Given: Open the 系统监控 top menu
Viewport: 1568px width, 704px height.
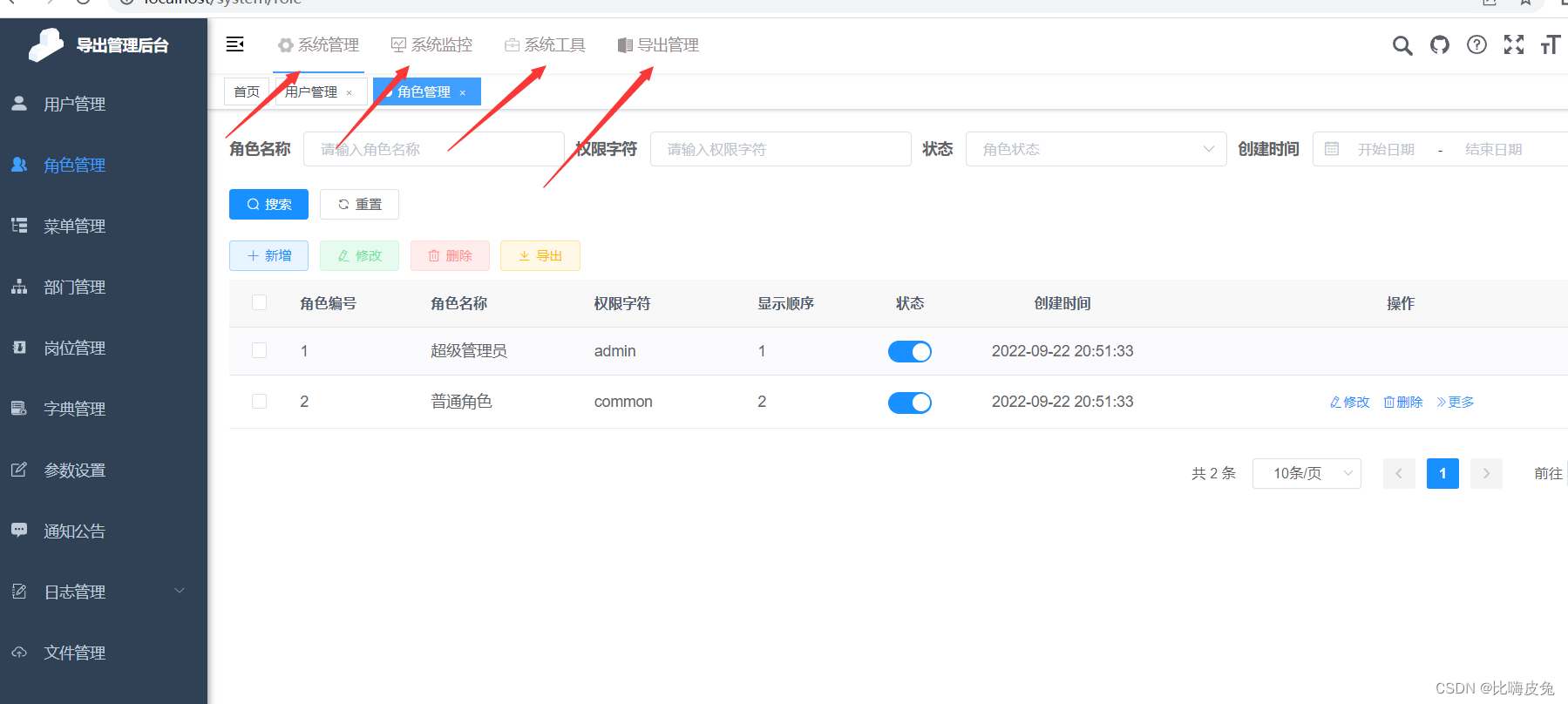Looking at the screenshot, I should point(431,44).
